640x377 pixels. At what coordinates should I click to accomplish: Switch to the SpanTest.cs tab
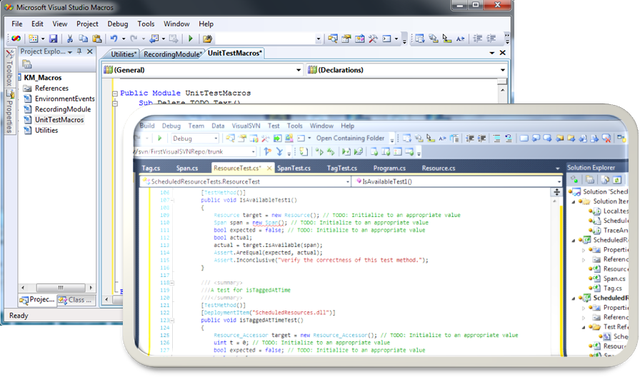point(293,168)
